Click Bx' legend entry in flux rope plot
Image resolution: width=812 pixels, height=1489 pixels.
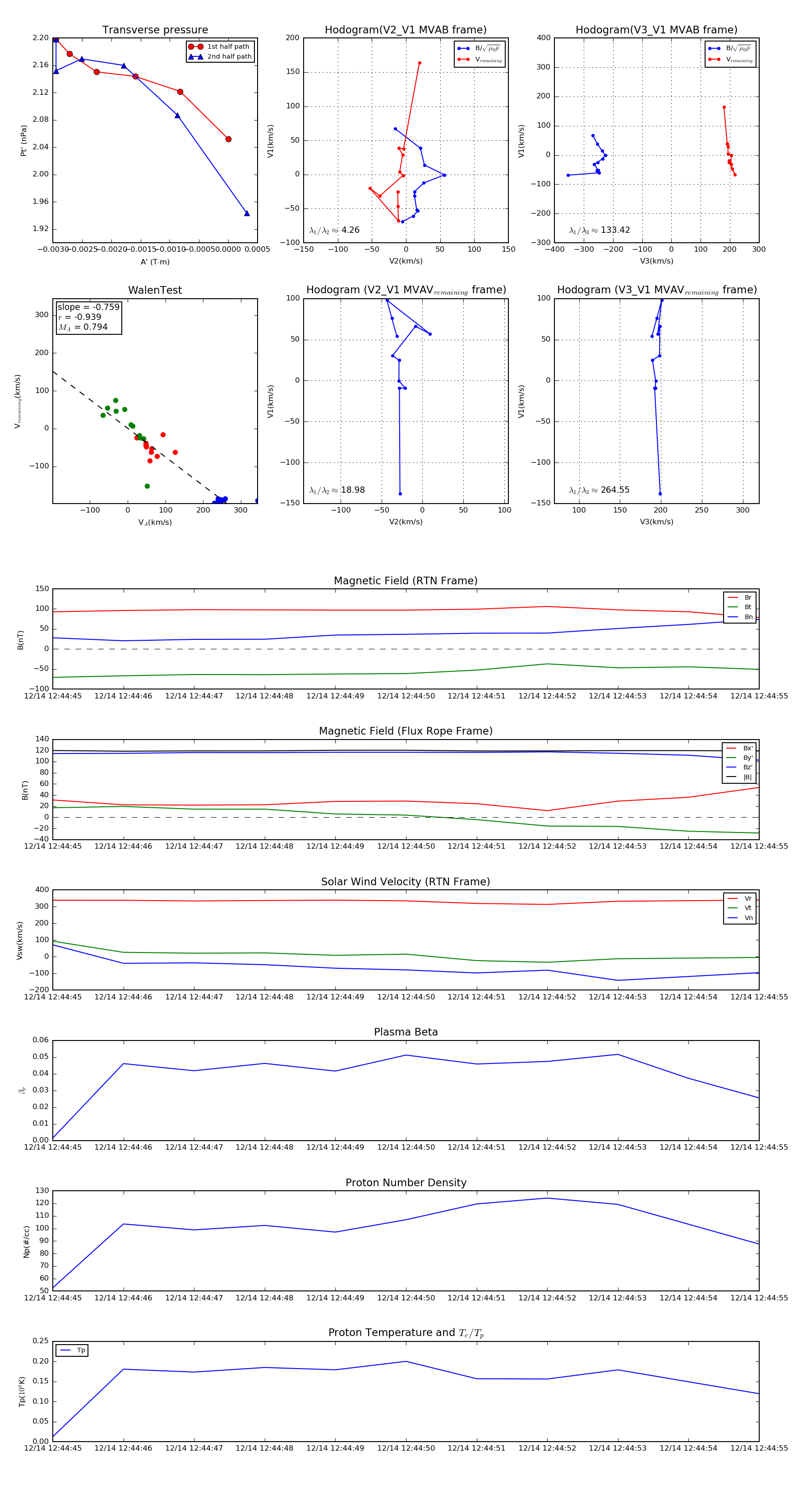740,748
